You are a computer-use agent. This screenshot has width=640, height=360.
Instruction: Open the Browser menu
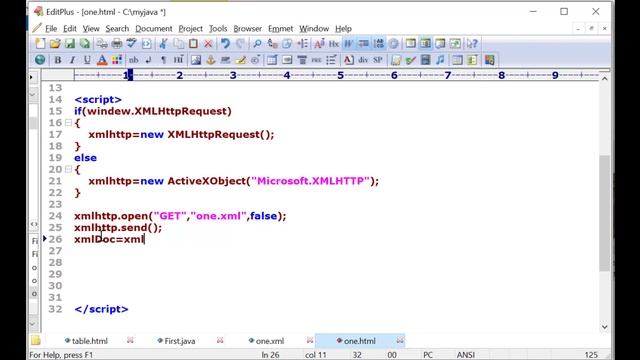pos(247,29)
